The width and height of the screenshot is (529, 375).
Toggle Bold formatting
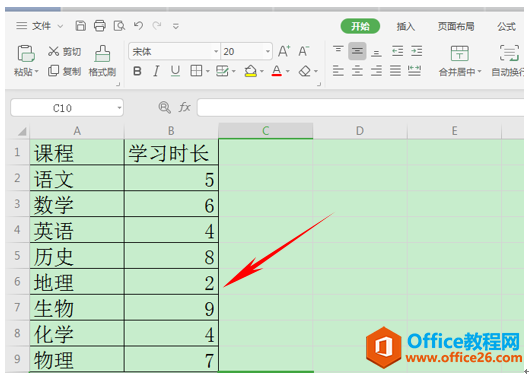(x=137, y=71)
